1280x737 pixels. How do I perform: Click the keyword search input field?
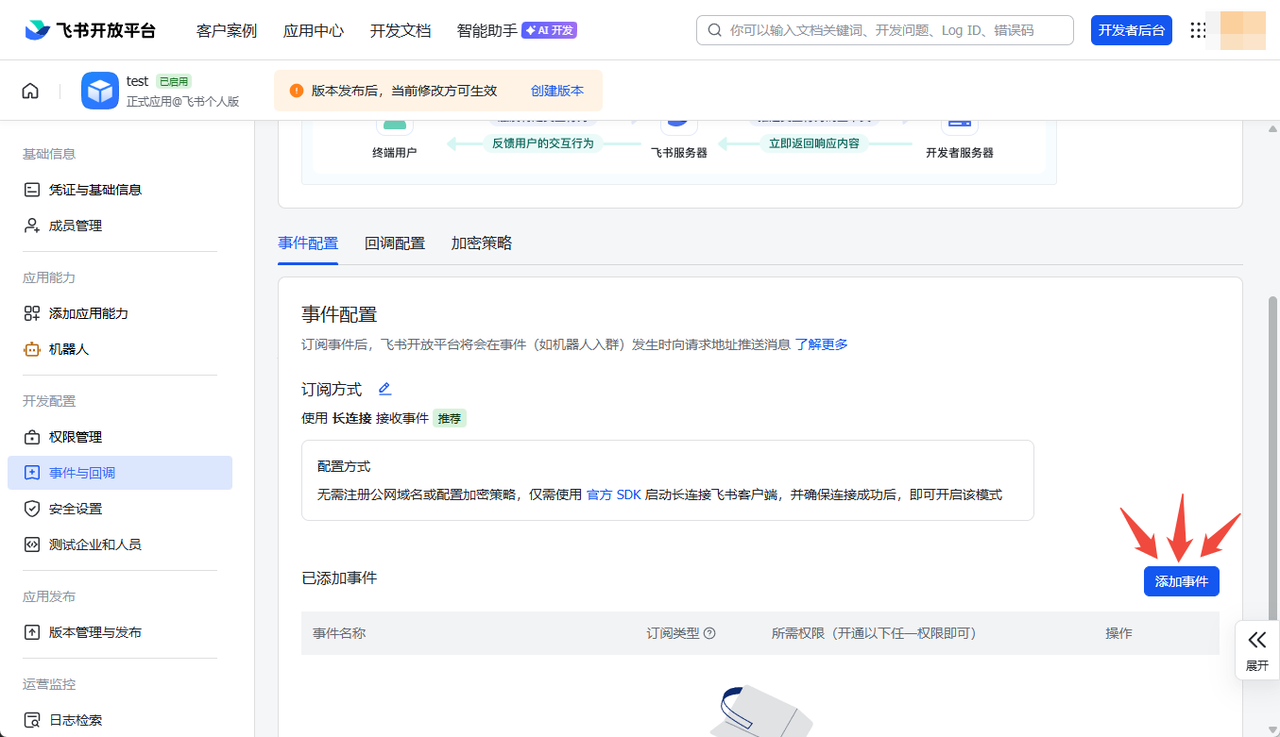[x=884, y=30]
